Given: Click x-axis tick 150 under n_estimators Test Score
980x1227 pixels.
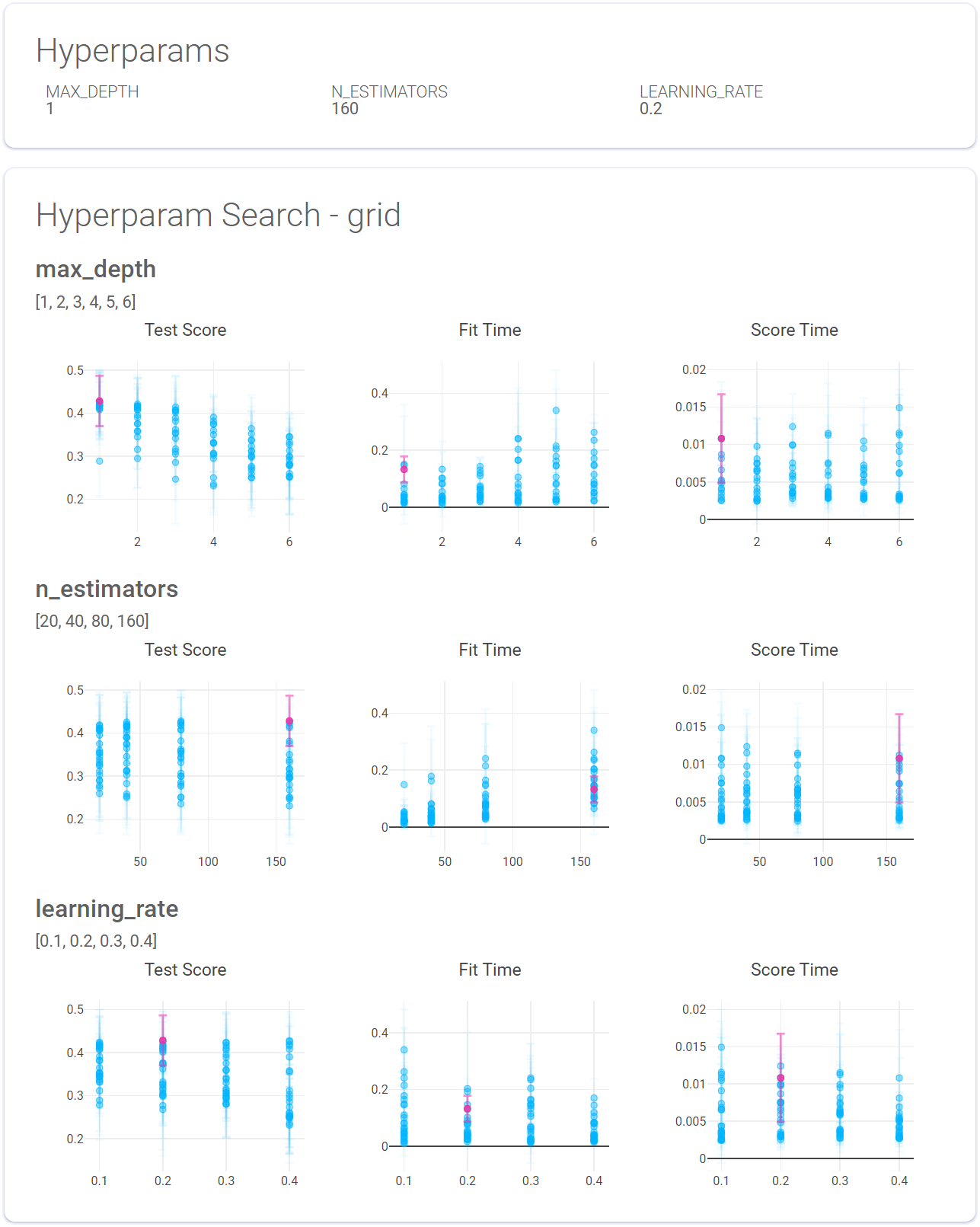Looking at the screenshot, I should pos(276,861).
